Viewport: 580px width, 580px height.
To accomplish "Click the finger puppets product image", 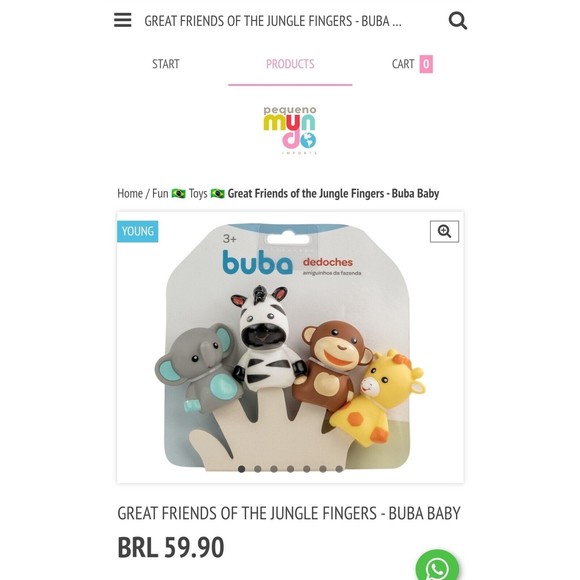I will 290,347.
